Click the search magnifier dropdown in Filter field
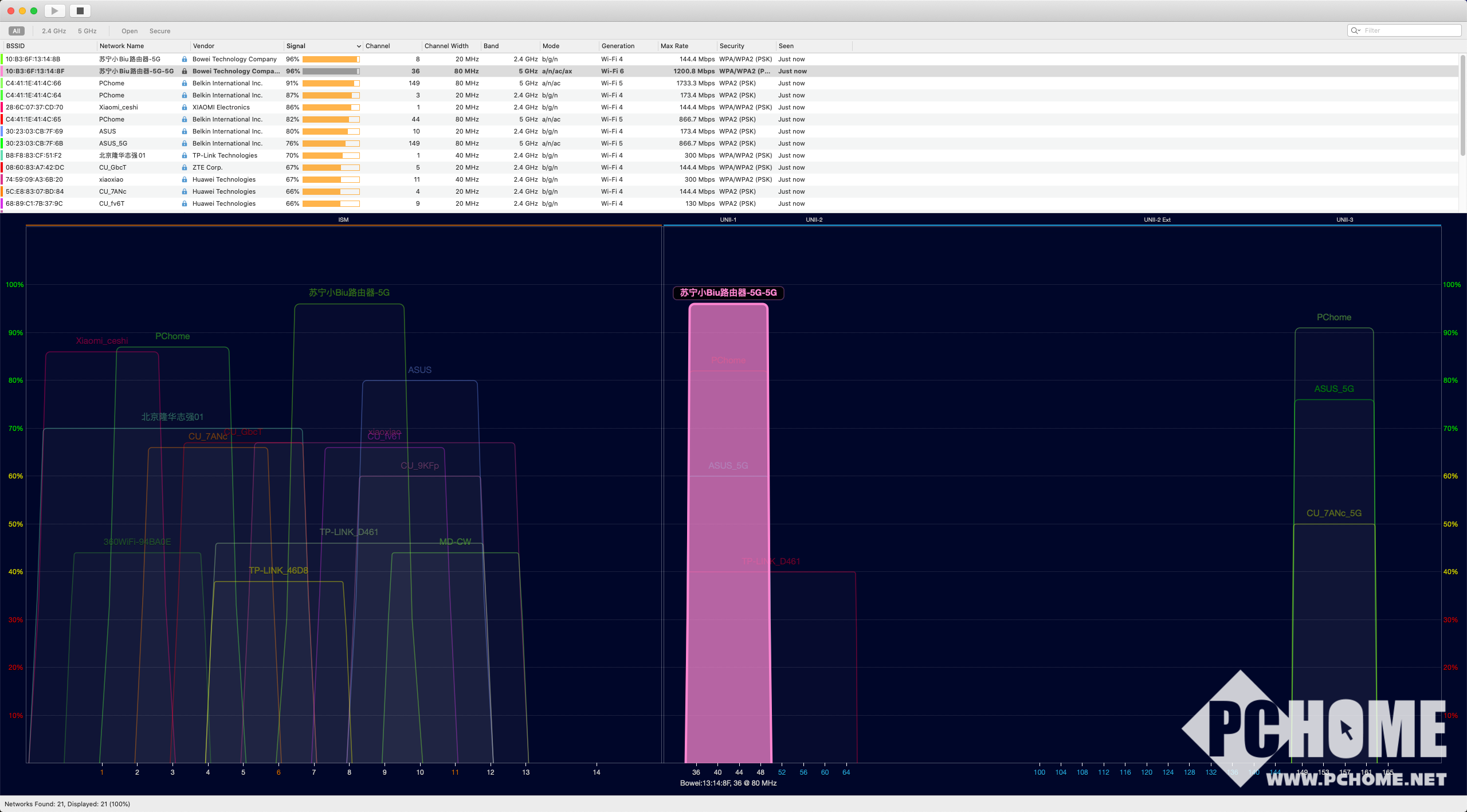The width and height of the screenshot is (1467, 812). click(1355, 30)
